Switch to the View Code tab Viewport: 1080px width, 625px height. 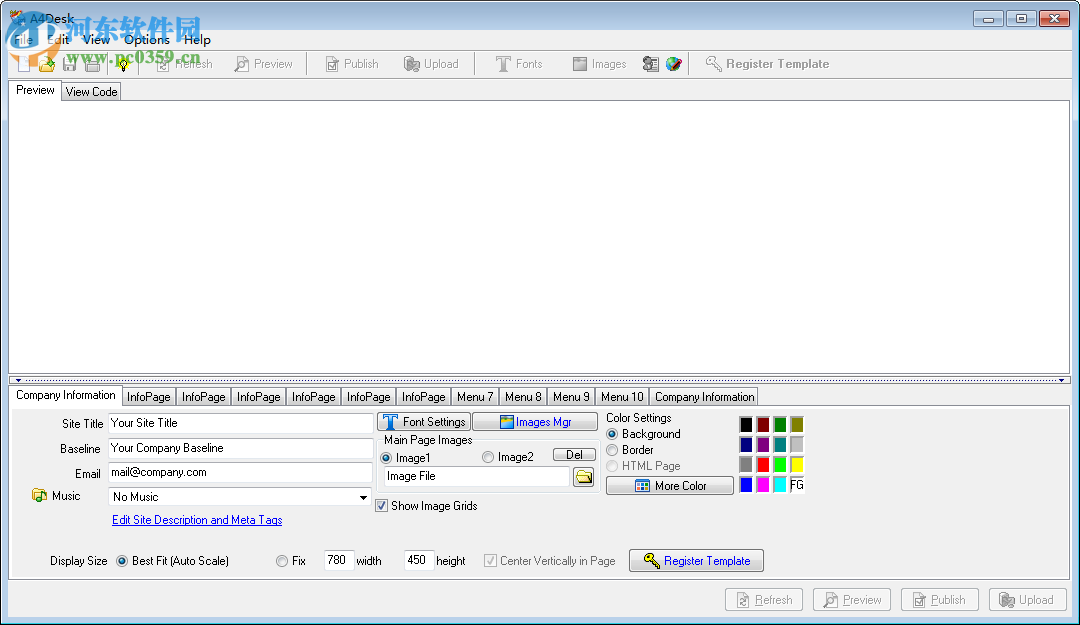(x=92, y=92)
